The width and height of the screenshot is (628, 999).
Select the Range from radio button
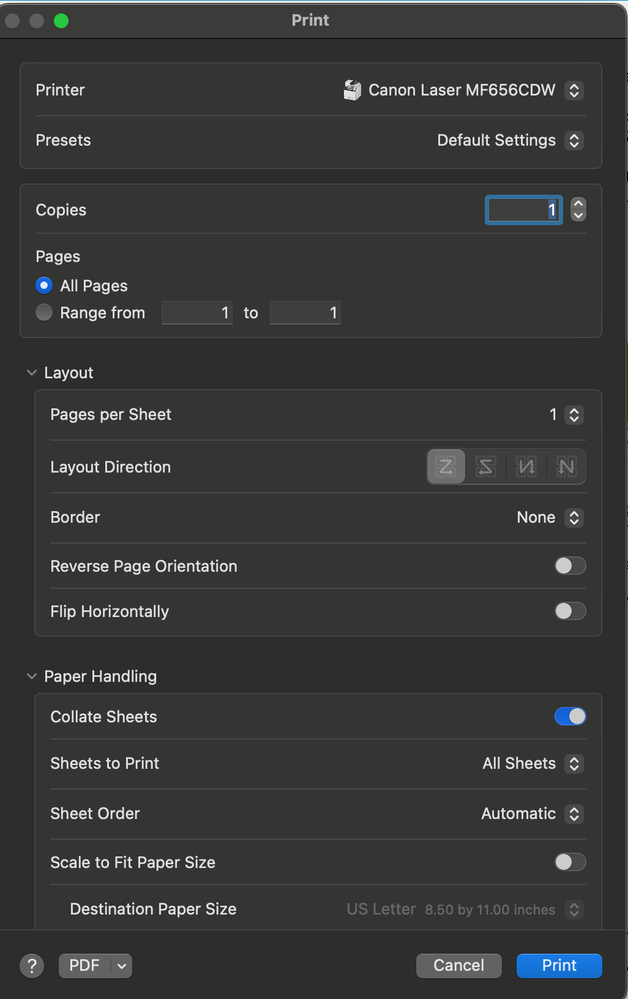pyautogui.click(x=44, y=312)
